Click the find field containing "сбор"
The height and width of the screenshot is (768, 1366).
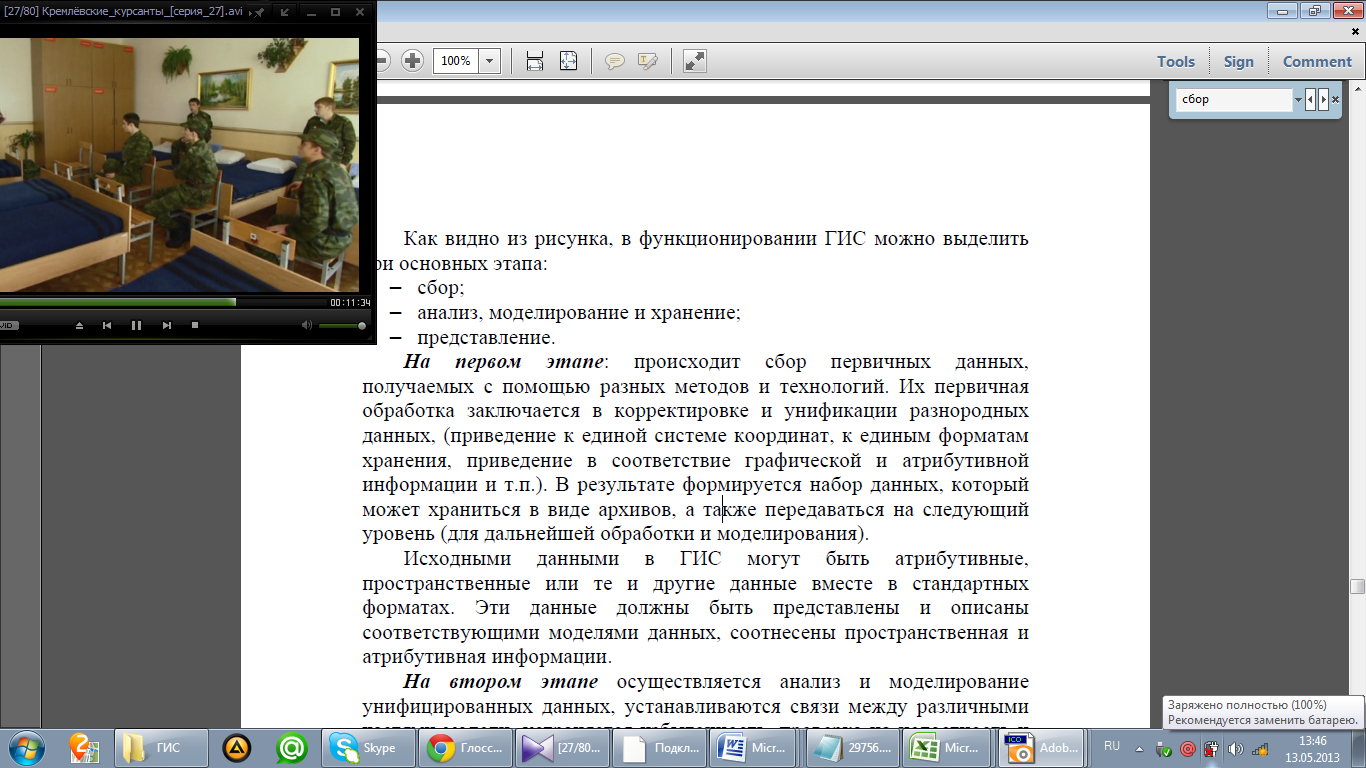click(x=1234, y=99)
